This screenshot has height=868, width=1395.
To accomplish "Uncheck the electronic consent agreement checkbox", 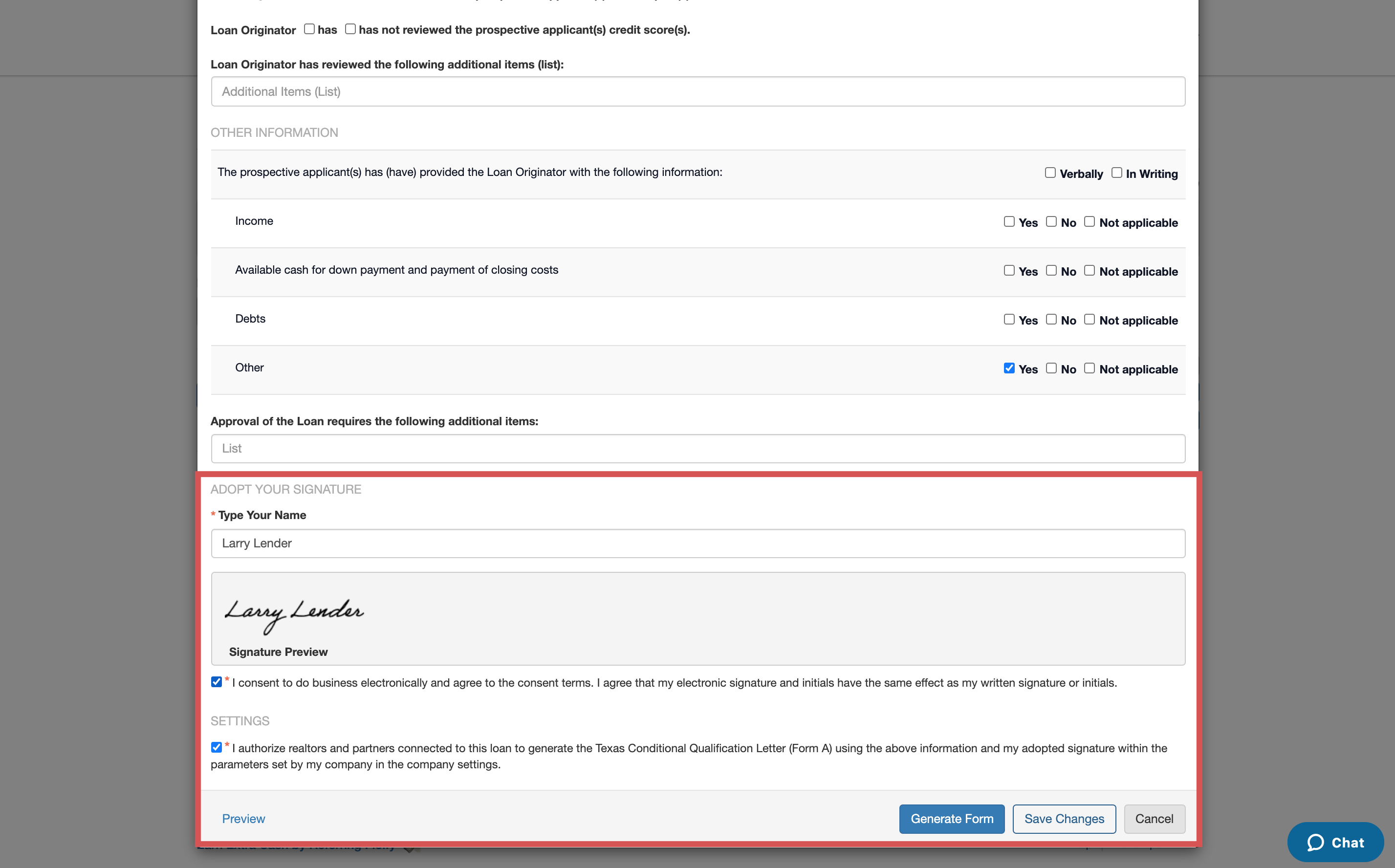I will 217,682.
